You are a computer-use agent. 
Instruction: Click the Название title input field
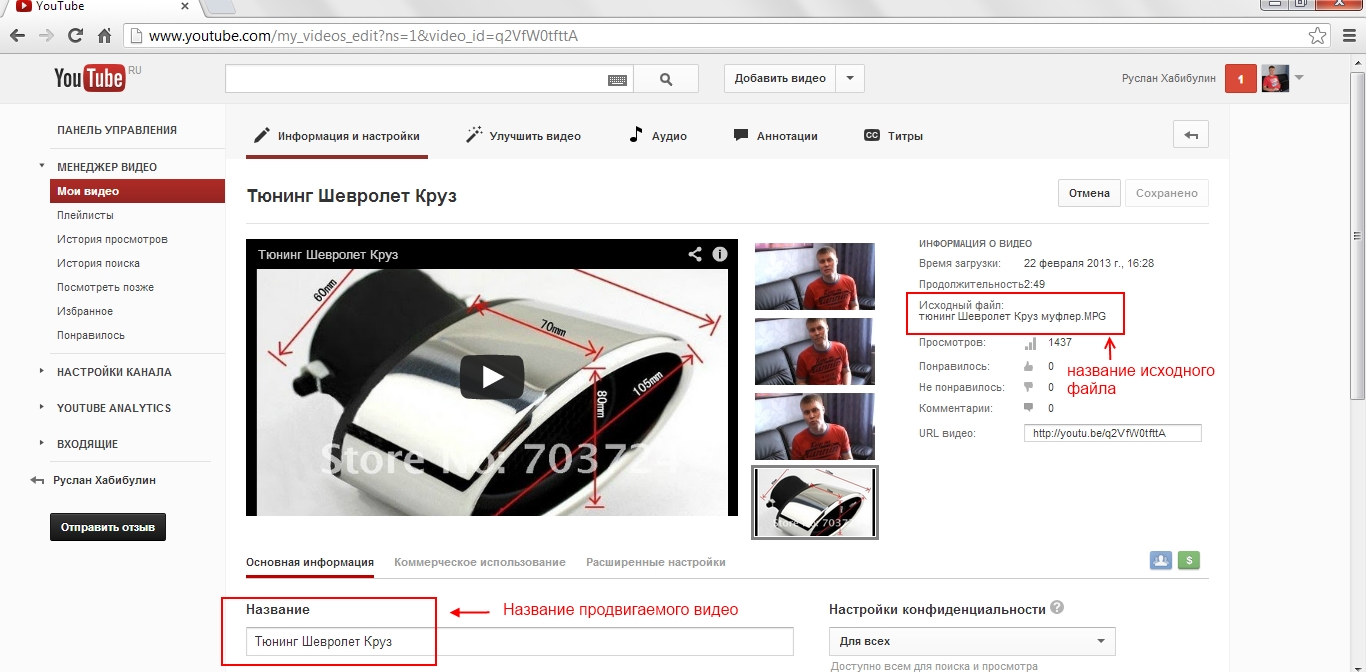(520, 641)
